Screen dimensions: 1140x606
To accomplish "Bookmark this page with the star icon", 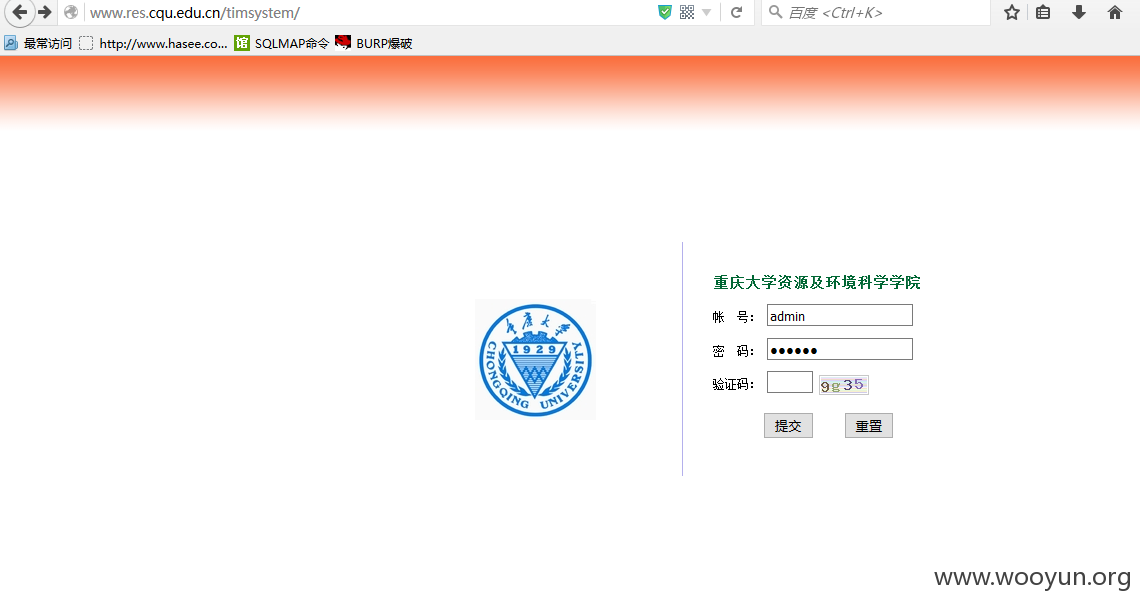I will (1011, 12).
